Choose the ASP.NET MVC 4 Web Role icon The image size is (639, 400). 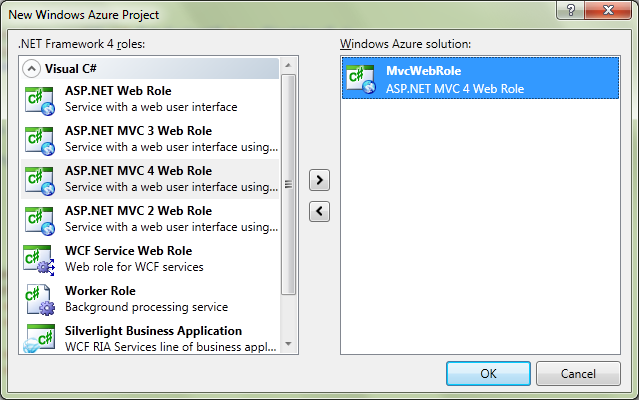coord(40,180)
